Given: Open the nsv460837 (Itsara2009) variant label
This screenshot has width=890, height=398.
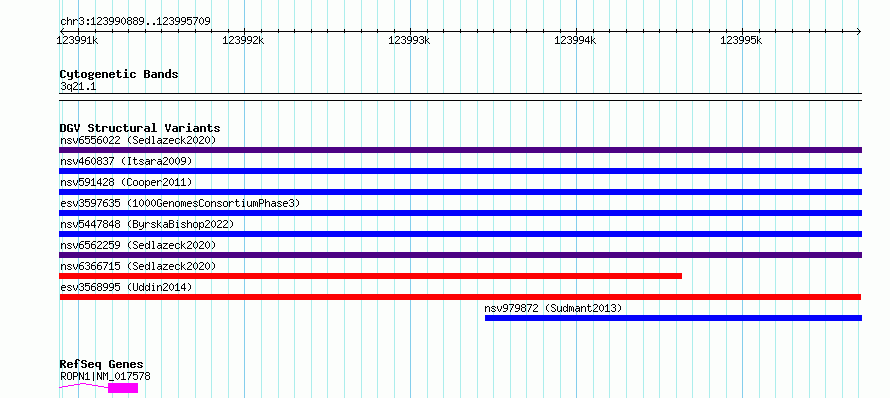Looking at the screenshot, I should pos(126,161).
